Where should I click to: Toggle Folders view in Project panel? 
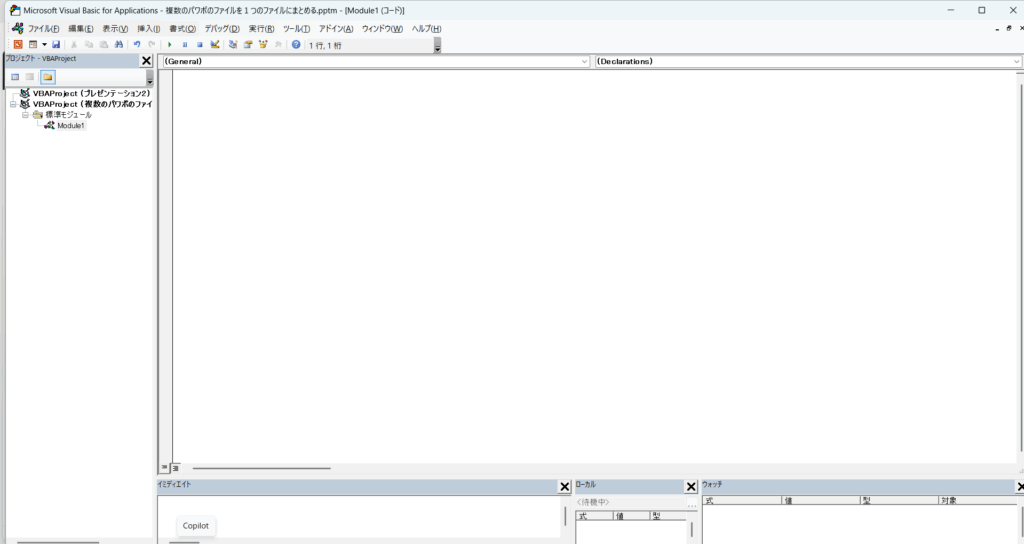coord(47,76)
